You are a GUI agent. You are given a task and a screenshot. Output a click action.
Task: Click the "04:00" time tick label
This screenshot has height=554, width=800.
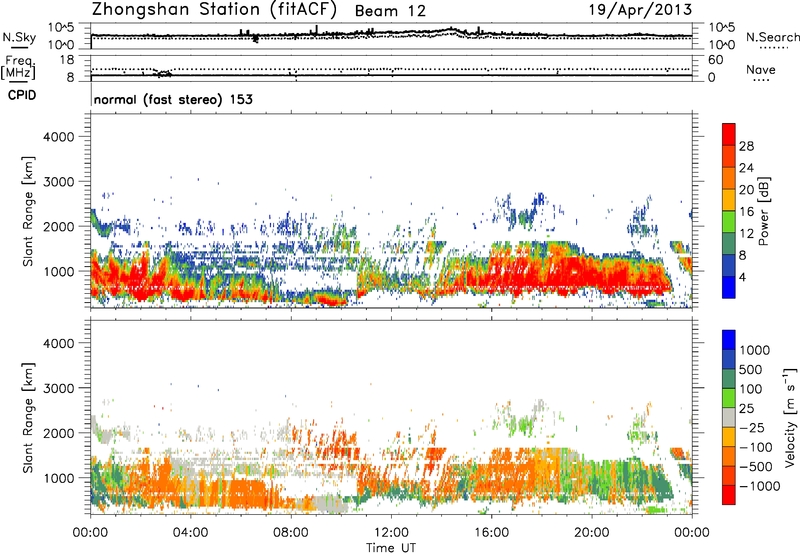(x=190, y=533)
